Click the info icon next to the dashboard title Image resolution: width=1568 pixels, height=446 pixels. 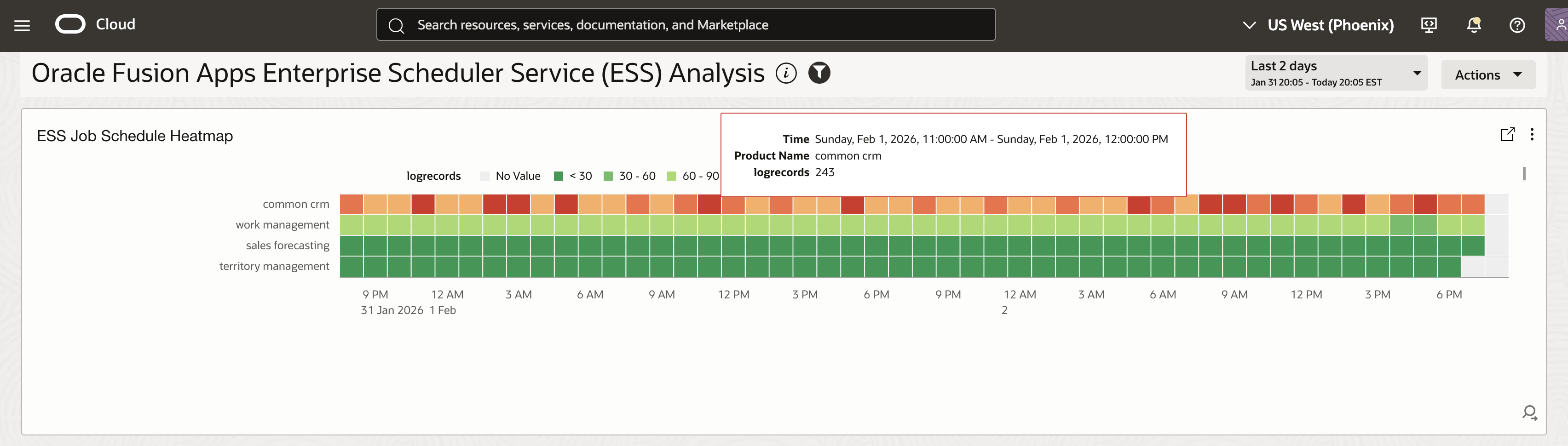click(786, 74)
